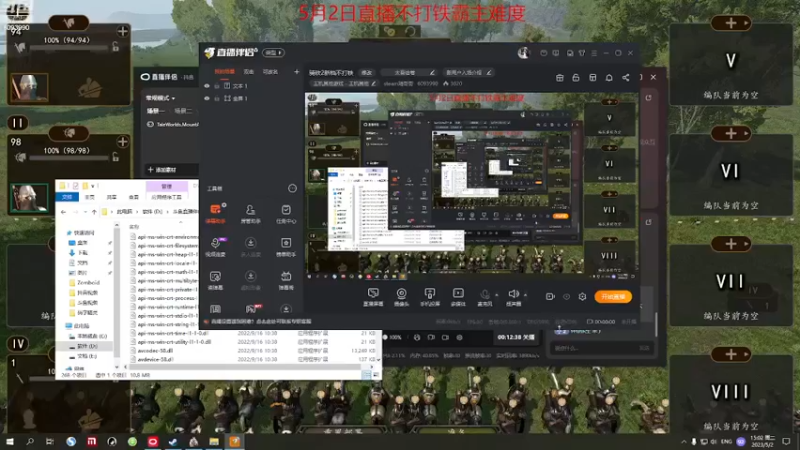Open the room manager assistant tool

click(251, 213)
